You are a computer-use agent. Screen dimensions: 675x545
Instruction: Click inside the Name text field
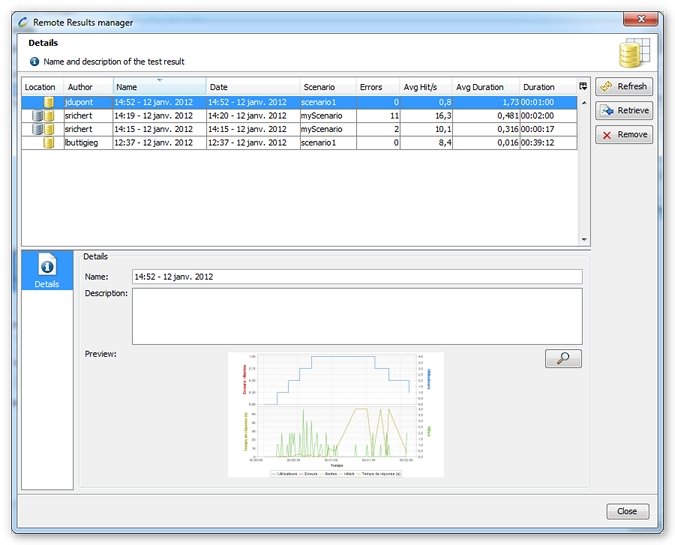(x=356, y=277)
